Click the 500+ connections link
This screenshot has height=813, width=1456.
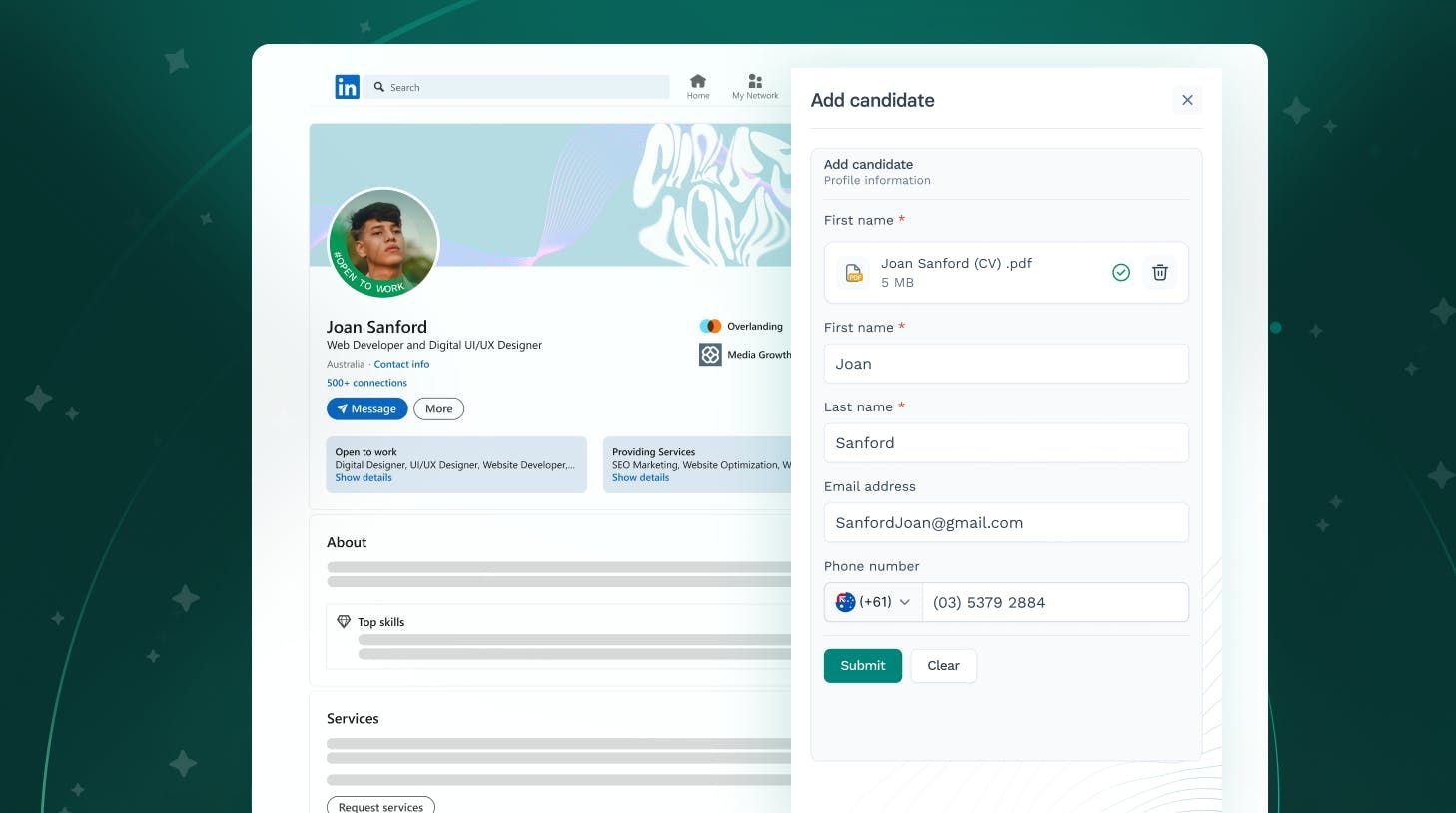367,383
